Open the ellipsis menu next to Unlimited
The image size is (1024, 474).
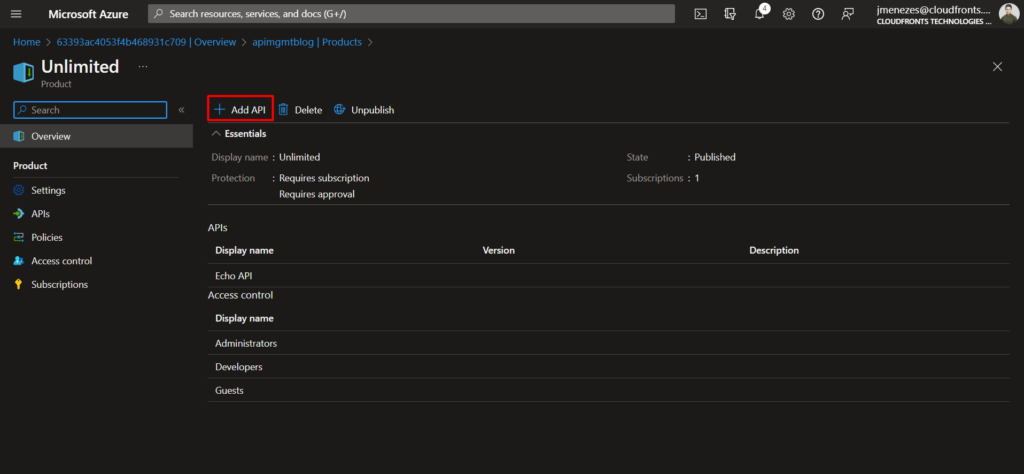click(x=143, y=67)
